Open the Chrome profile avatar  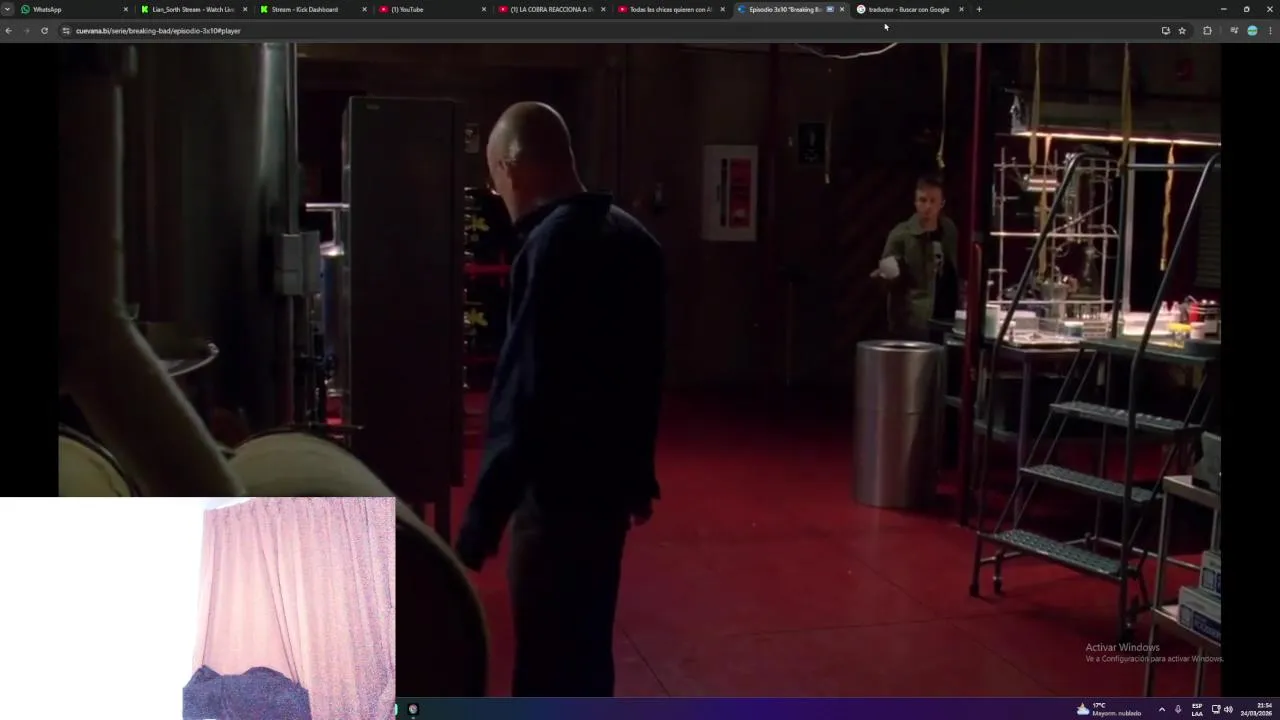[x=1252, y=31]
